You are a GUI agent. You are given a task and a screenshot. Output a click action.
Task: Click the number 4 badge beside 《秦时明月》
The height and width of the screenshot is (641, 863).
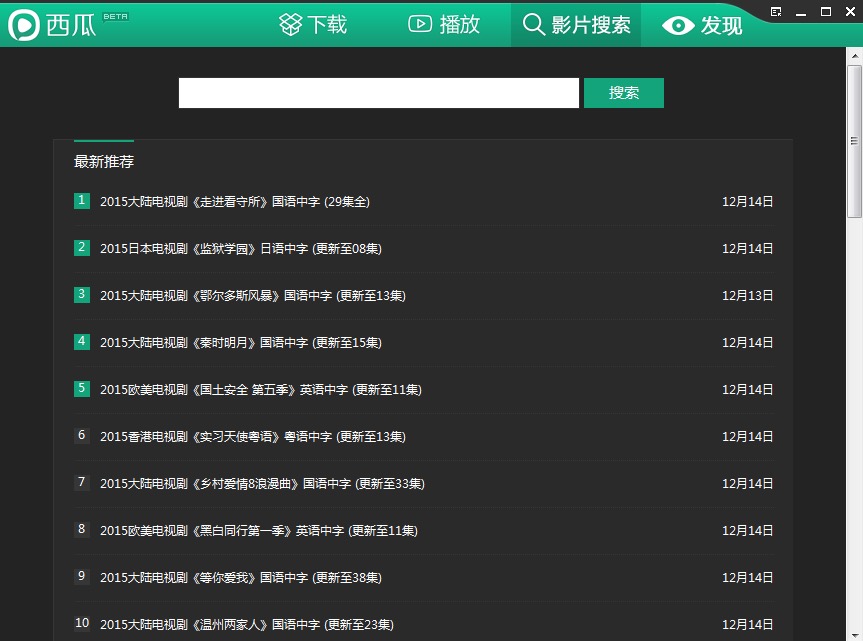click(x=81, y=342)
